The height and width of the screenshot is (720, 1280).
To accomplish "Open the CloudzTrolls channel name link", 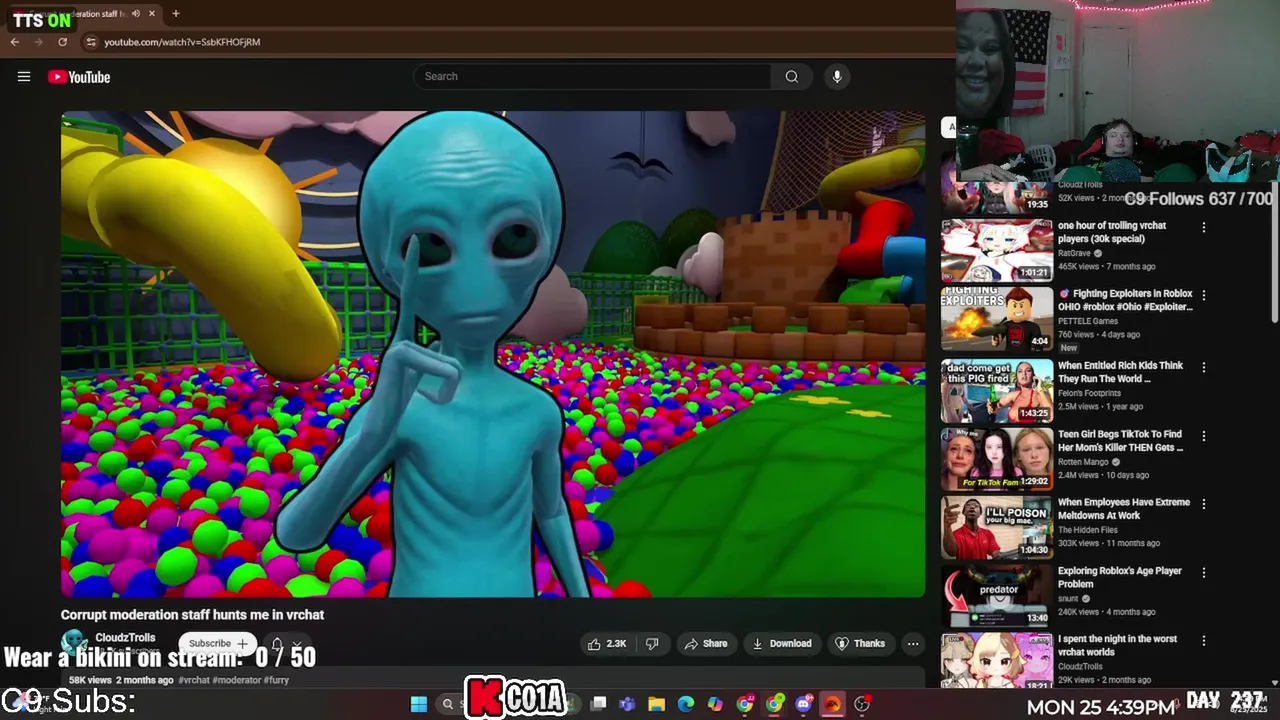I will [125, 637].
